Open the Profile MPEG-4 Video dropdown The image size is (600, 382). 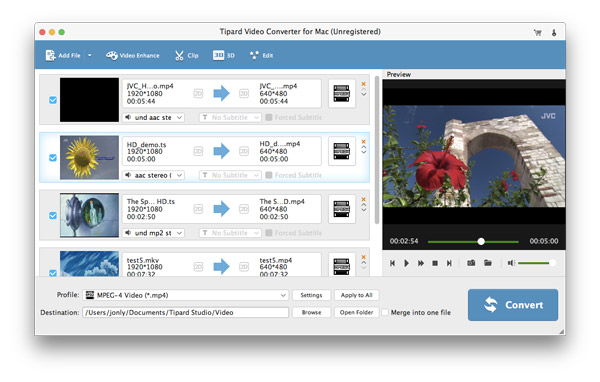tap(186, 295)
